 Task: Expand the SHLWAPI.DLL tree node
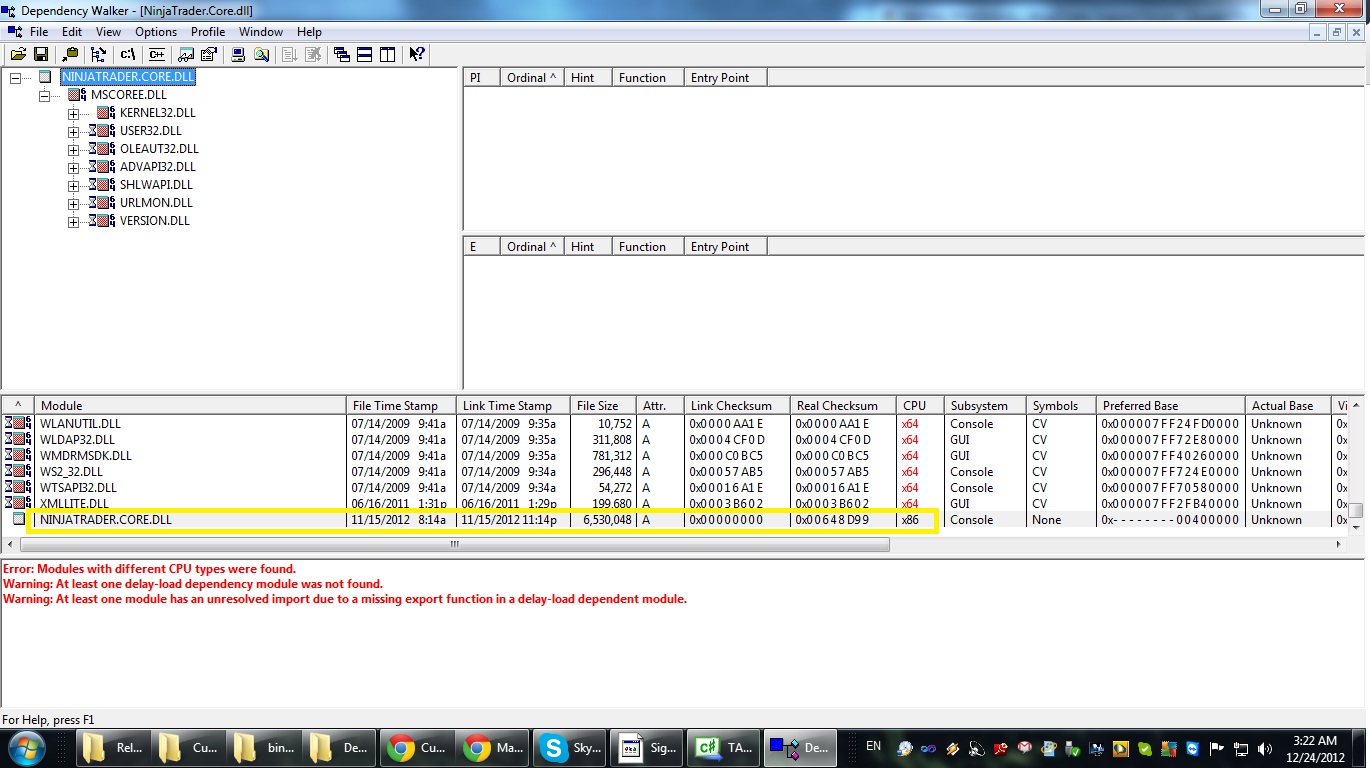point(73,185)
